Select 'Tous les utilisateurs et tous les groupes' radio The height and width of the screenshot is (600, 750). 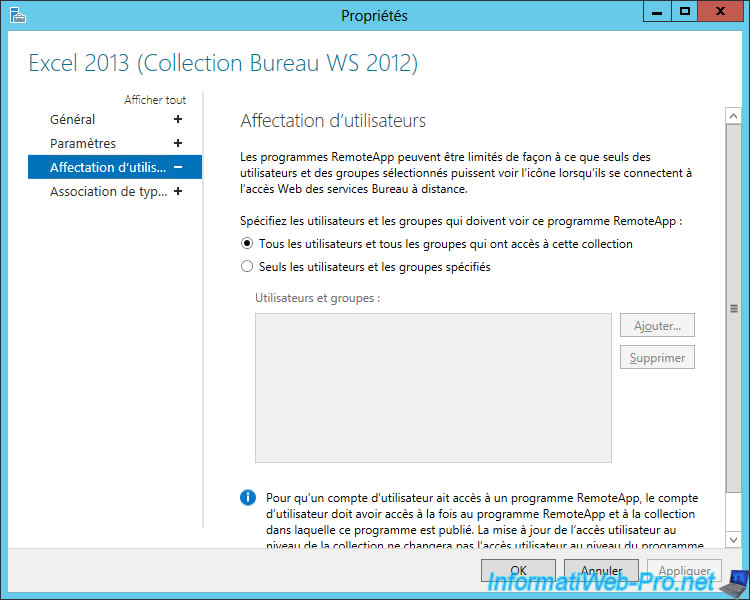pos(247,244)
